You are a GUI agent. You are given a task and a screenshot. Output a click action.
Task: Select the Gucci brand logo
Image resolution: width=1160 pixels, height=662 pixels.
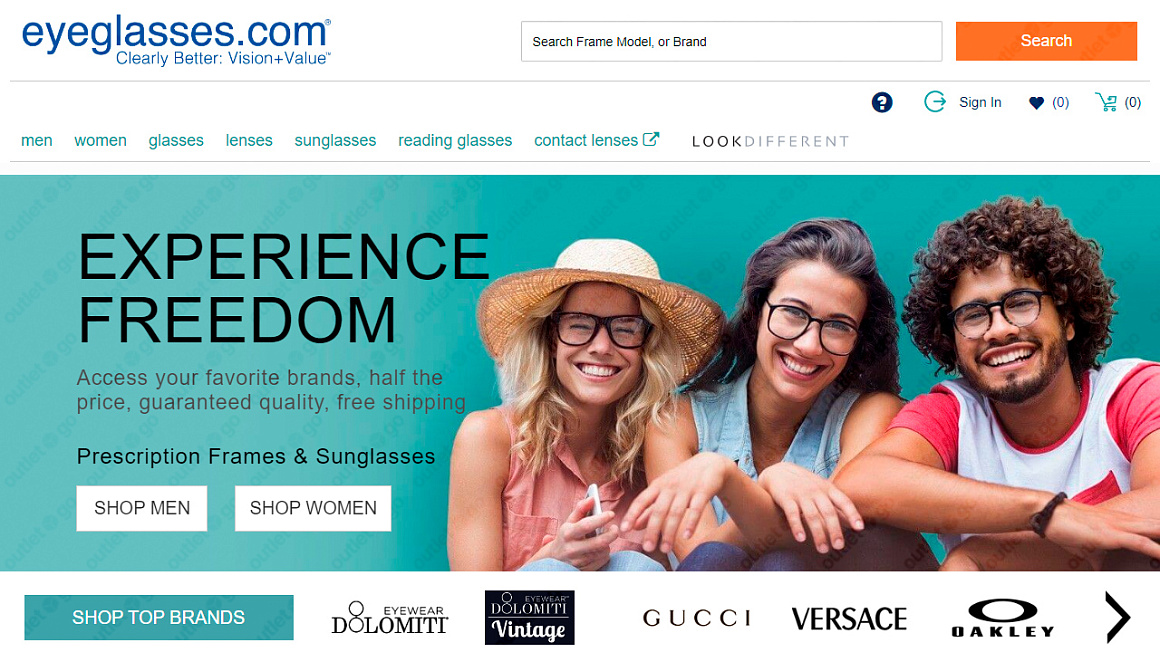(697, 618)
